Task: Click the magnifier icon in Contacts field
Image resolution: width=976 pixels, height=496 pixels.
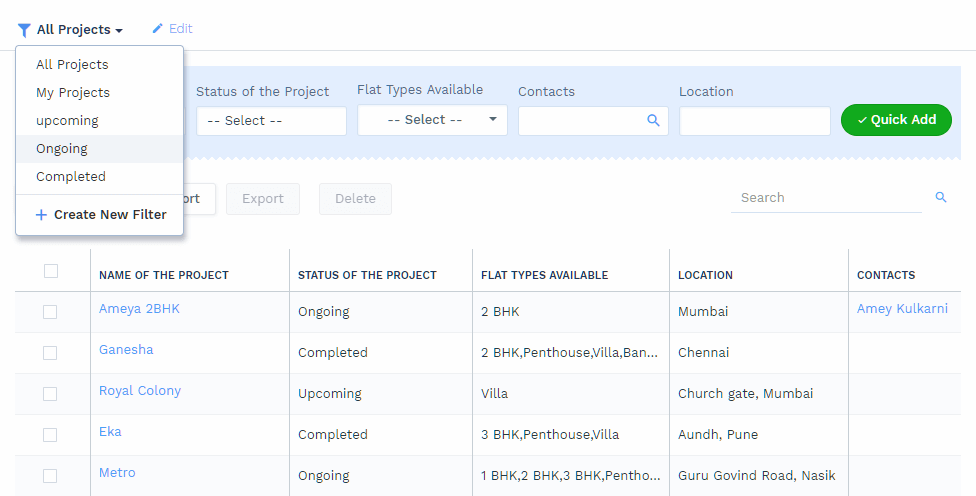Action: point(653,120)
